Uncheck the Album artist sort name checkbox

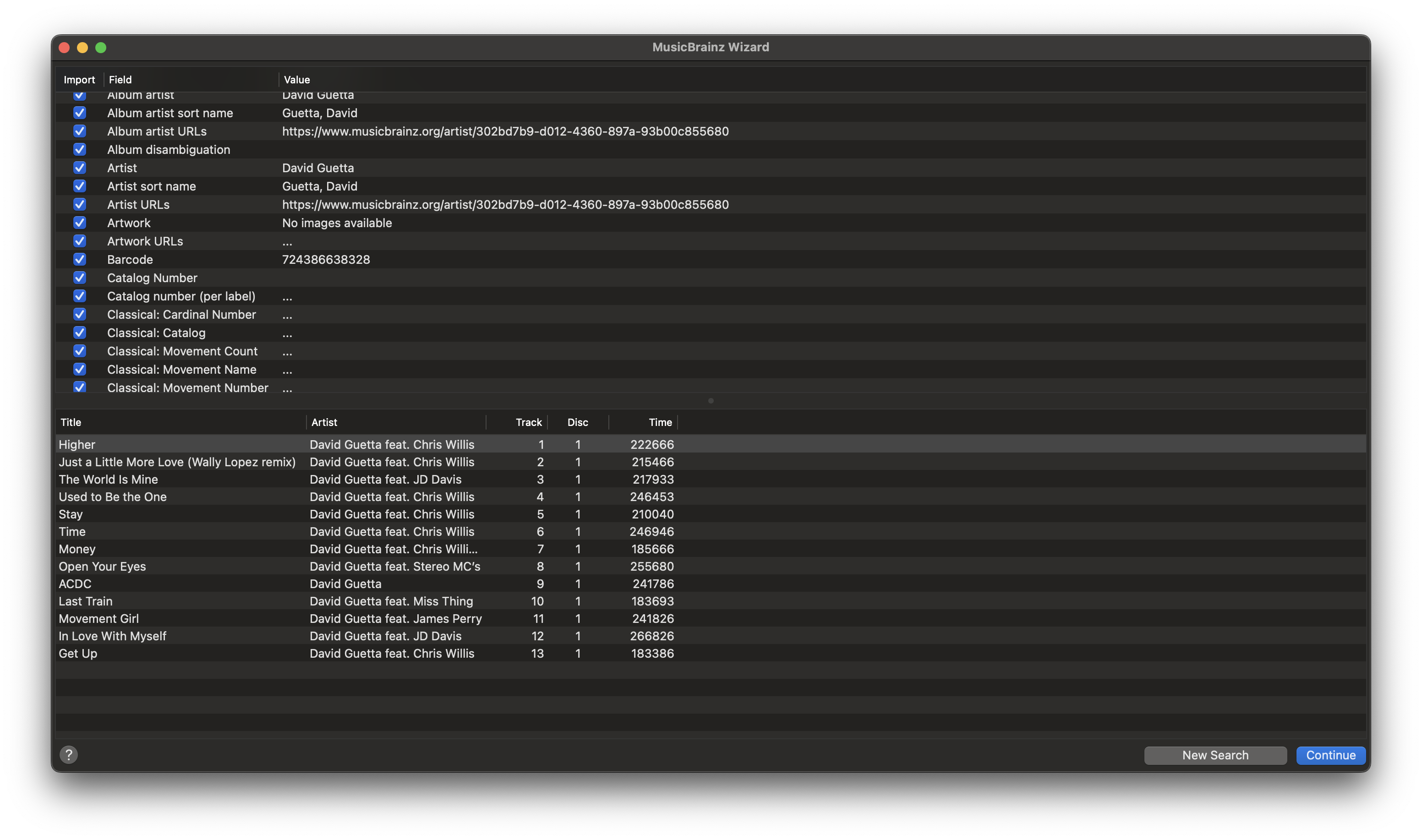tap(80, 113)
